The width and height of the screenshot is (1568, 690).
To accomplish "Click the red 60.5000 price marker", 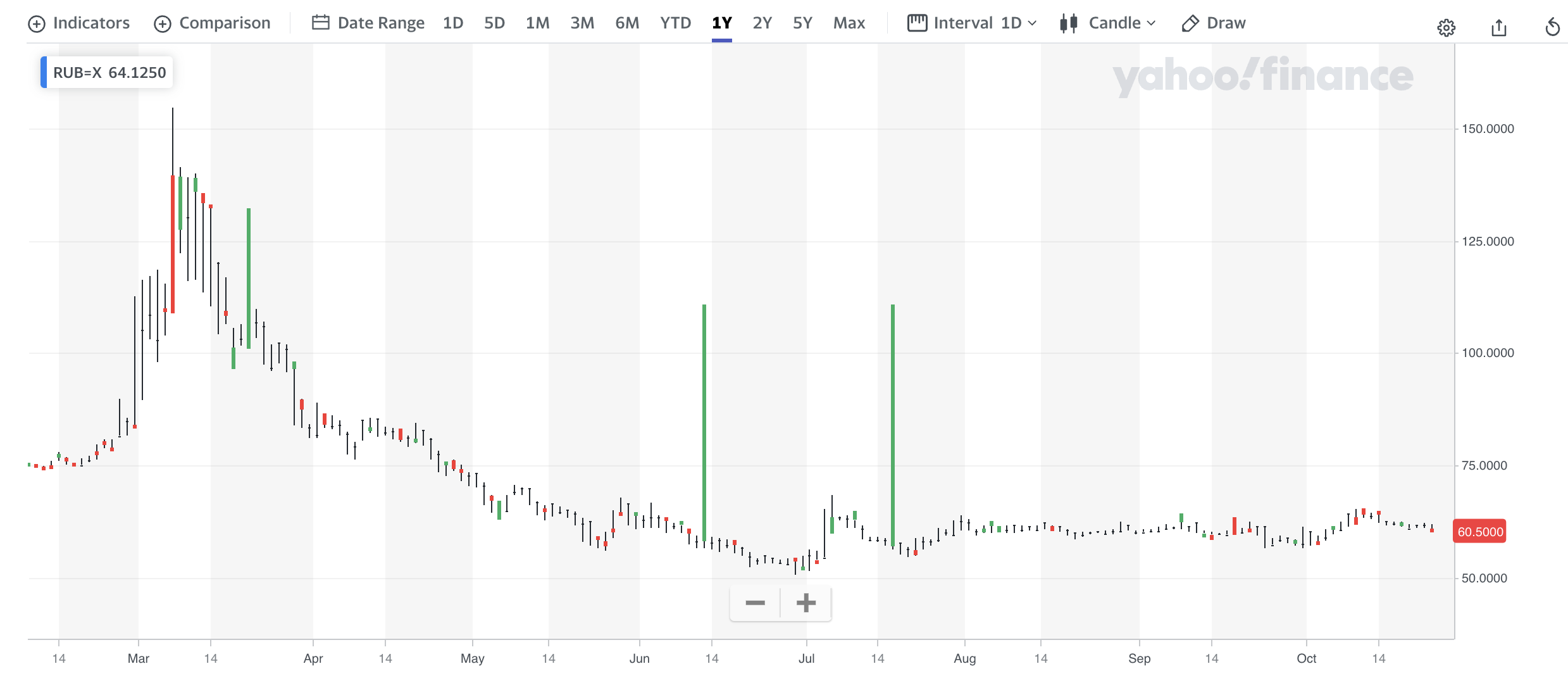I will click(1479, 532).
